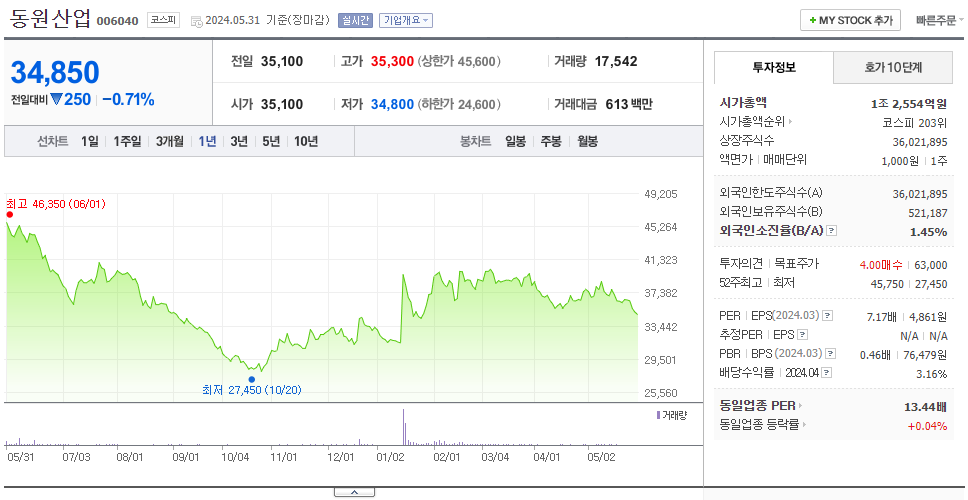Viewport: 968px width, 500px height.
Task: Collapse chart panel with bottom chevron handle
Action: click(354, 492)
